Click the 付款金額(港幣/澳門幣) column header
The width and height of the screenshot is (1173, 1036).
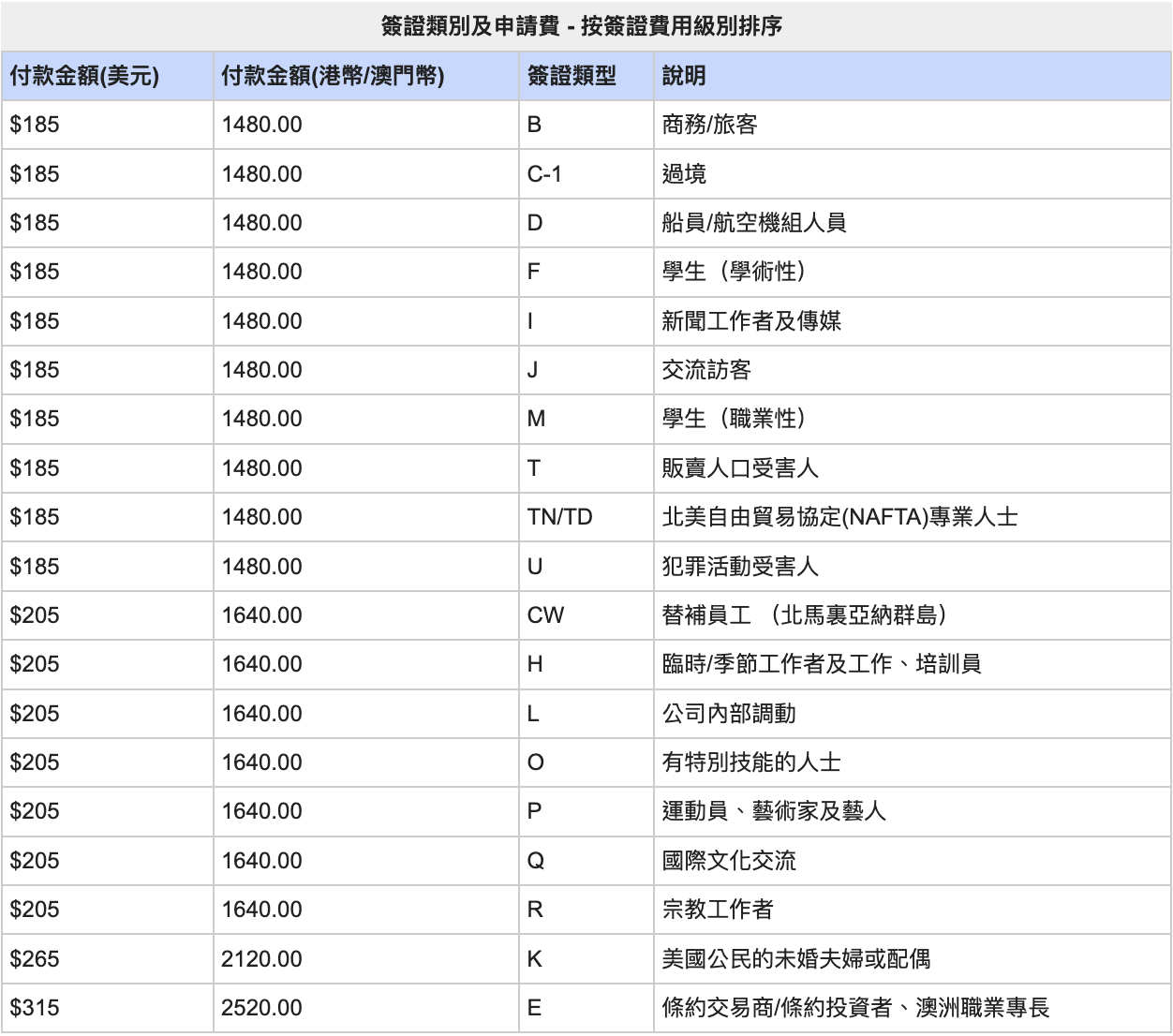click(x=333, y=76)
